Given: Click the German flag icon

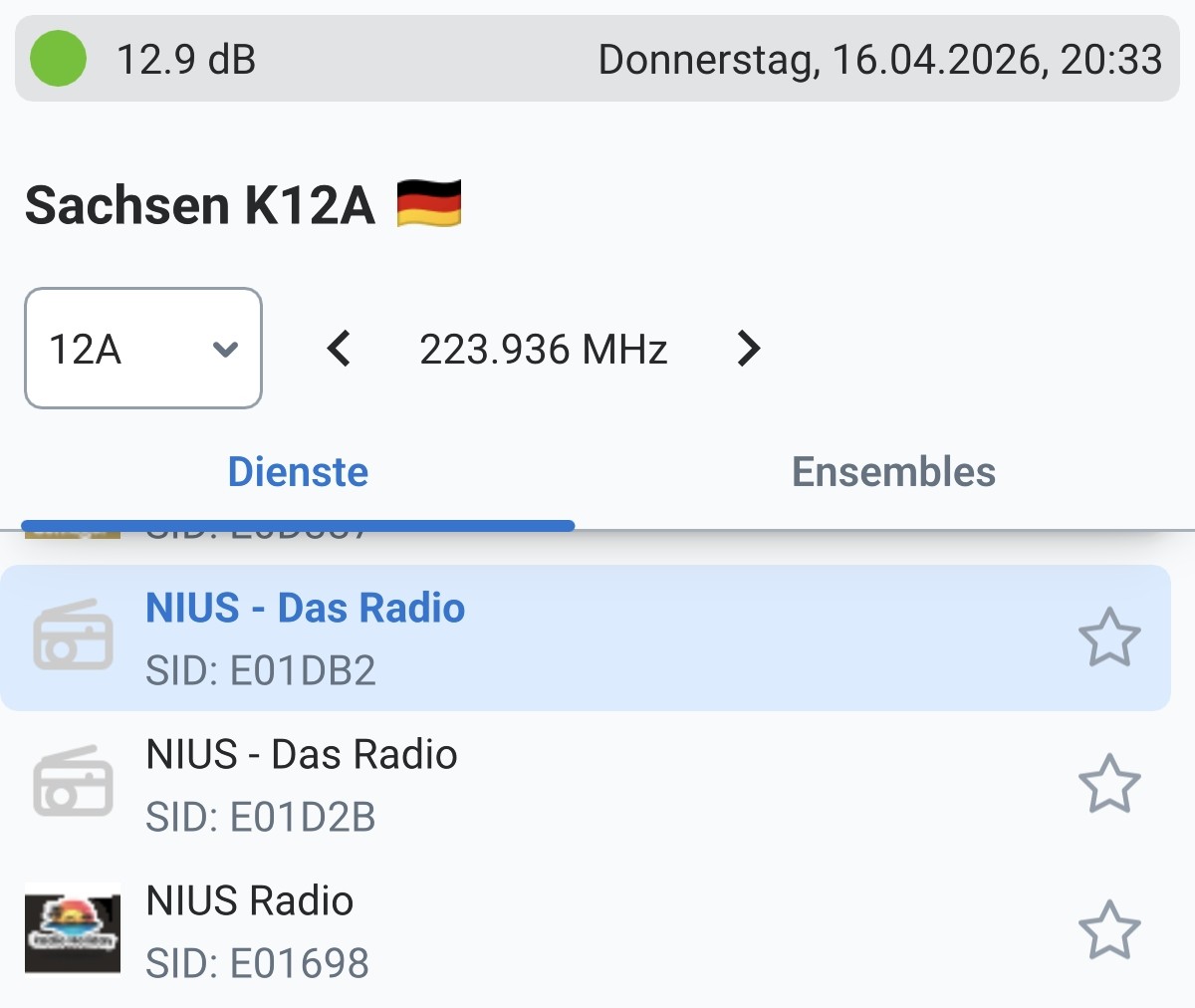Looking at the screenshot, I should tap(428, 204).
